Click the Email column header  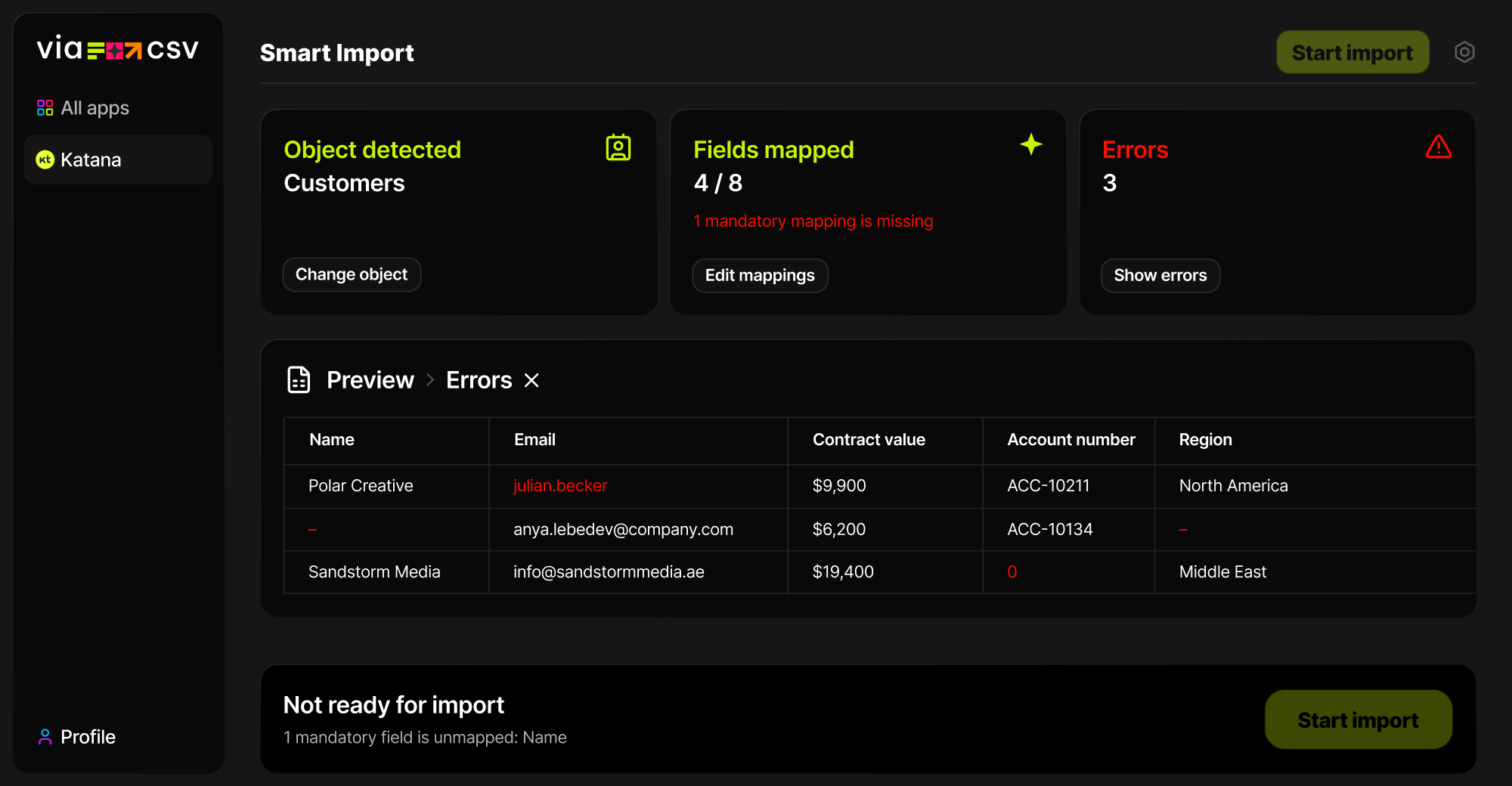(x=534, y=440)
